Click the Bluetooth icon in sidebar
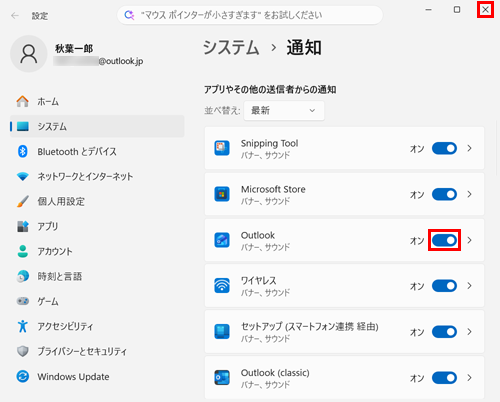Viewport: 500px width, 402px height. pos(22,151)
